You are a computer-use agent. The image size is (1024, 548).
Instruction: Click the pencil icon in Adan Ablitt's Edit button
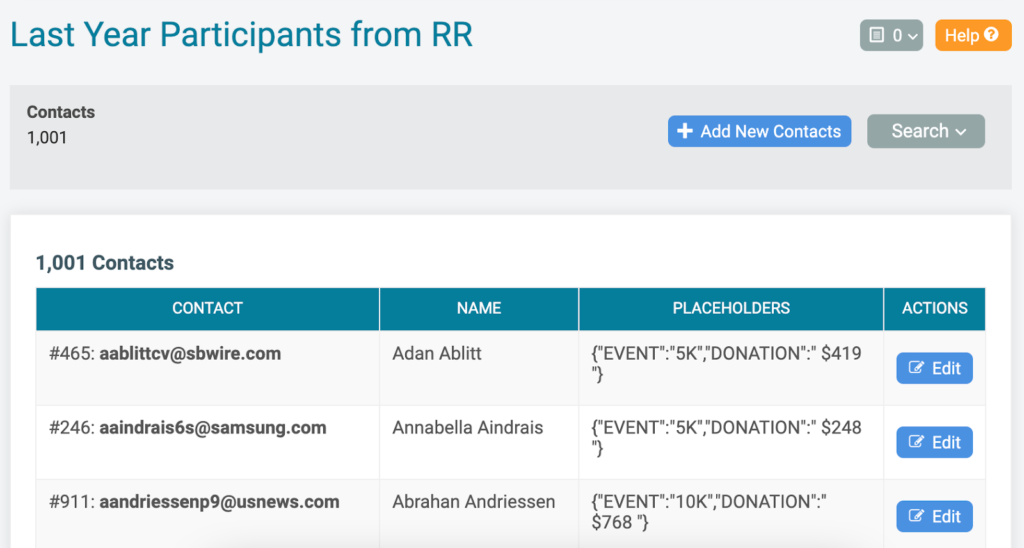916,368
